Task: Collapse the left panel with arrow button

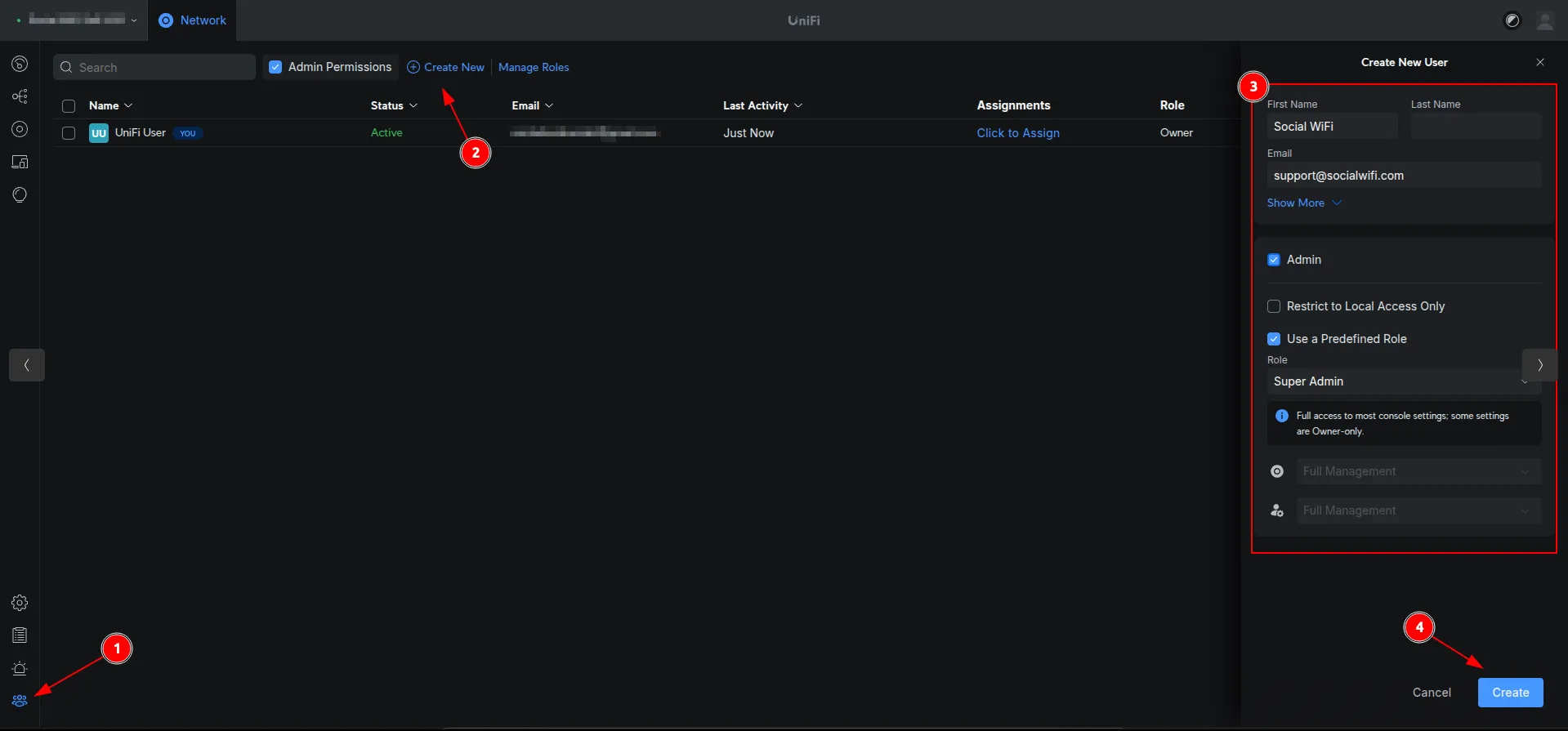Action: pos(27,365)
